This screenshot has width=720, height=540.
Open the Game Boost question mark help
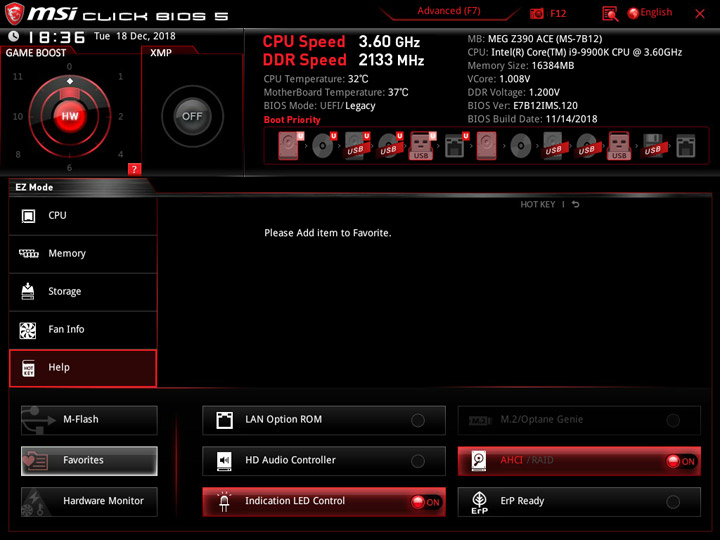[134, 169]
